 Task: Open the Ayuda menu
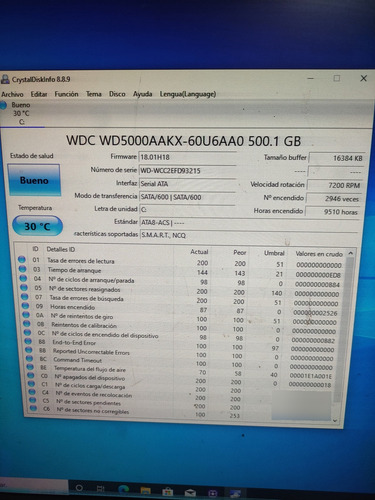142,94
